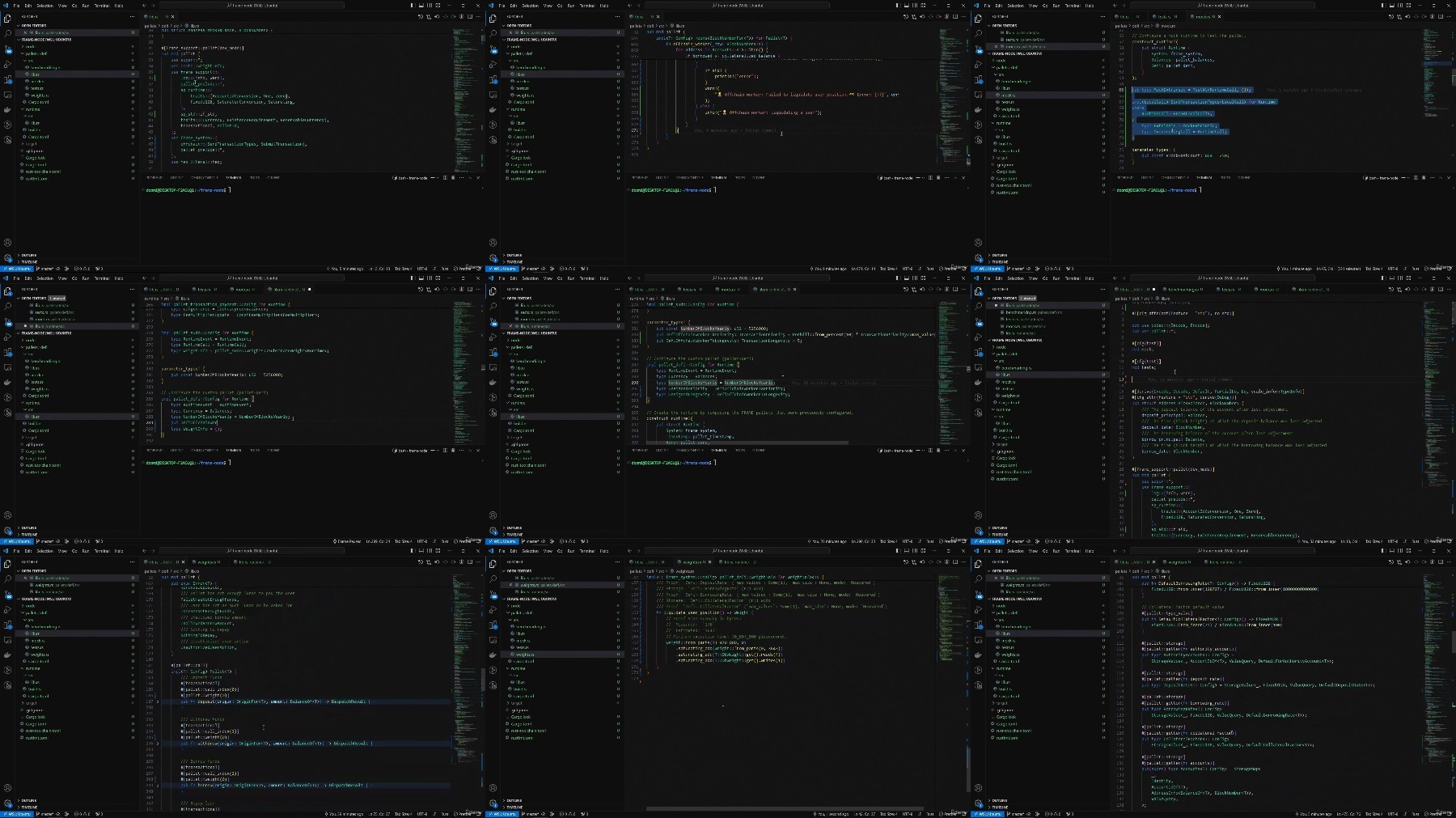Image resolution: width=1456 pixels, height=818 pixels.
Task: Open Manage gear in the middle-left frame
Action: pos(7,530)
